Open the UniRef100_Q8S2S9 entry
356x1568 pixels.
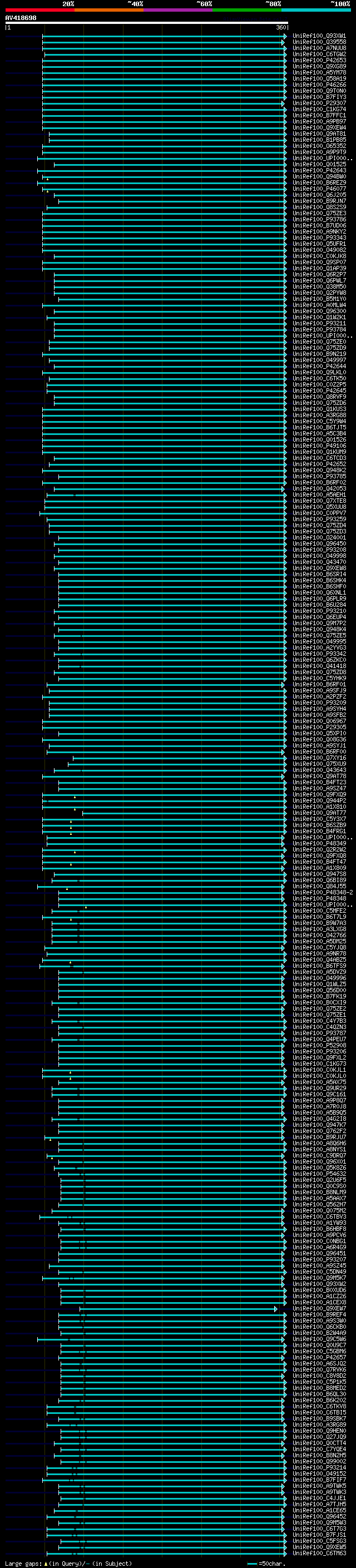coord(319,207)
